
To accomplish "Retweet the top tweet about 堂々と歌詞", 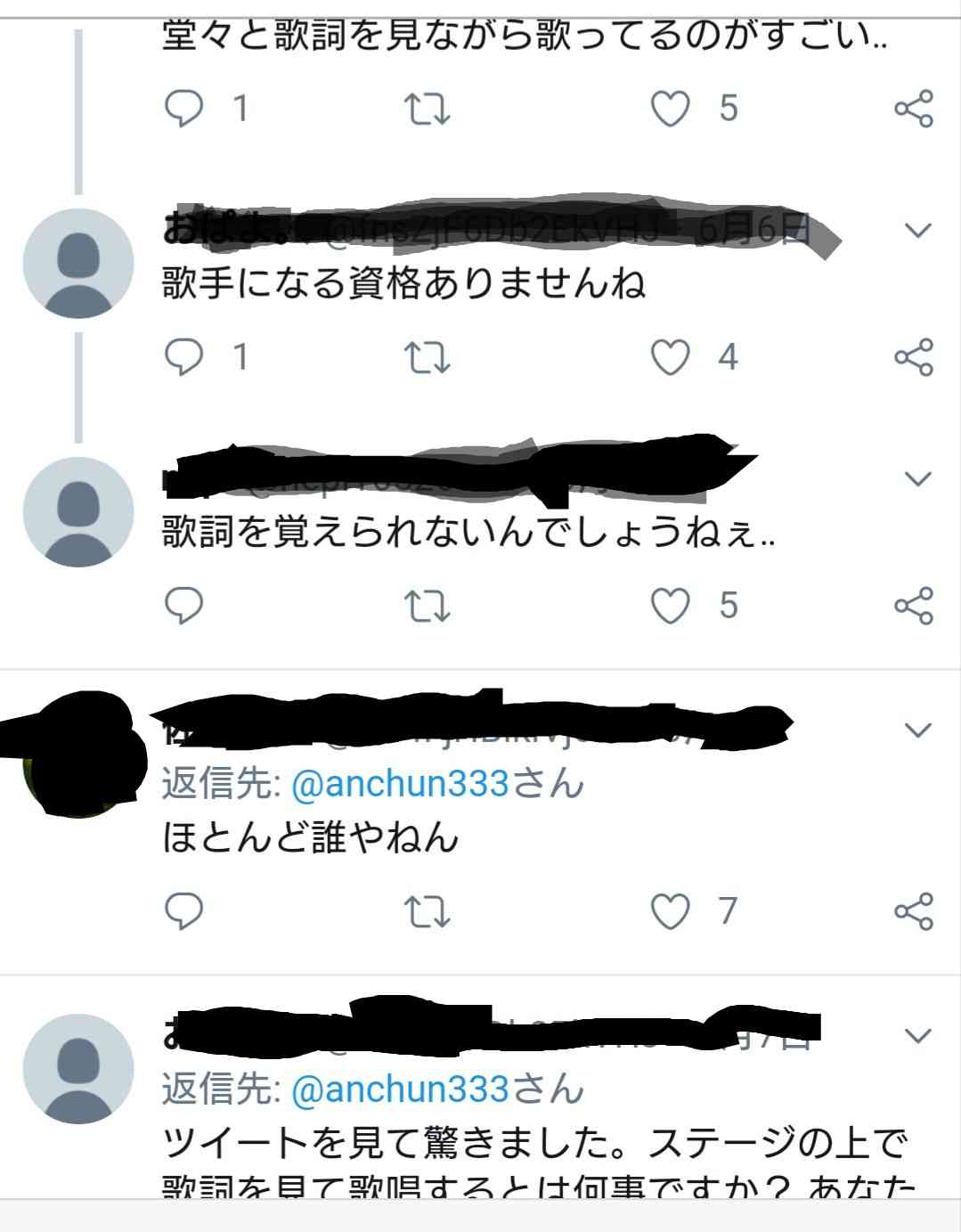I will click(427, 109).
